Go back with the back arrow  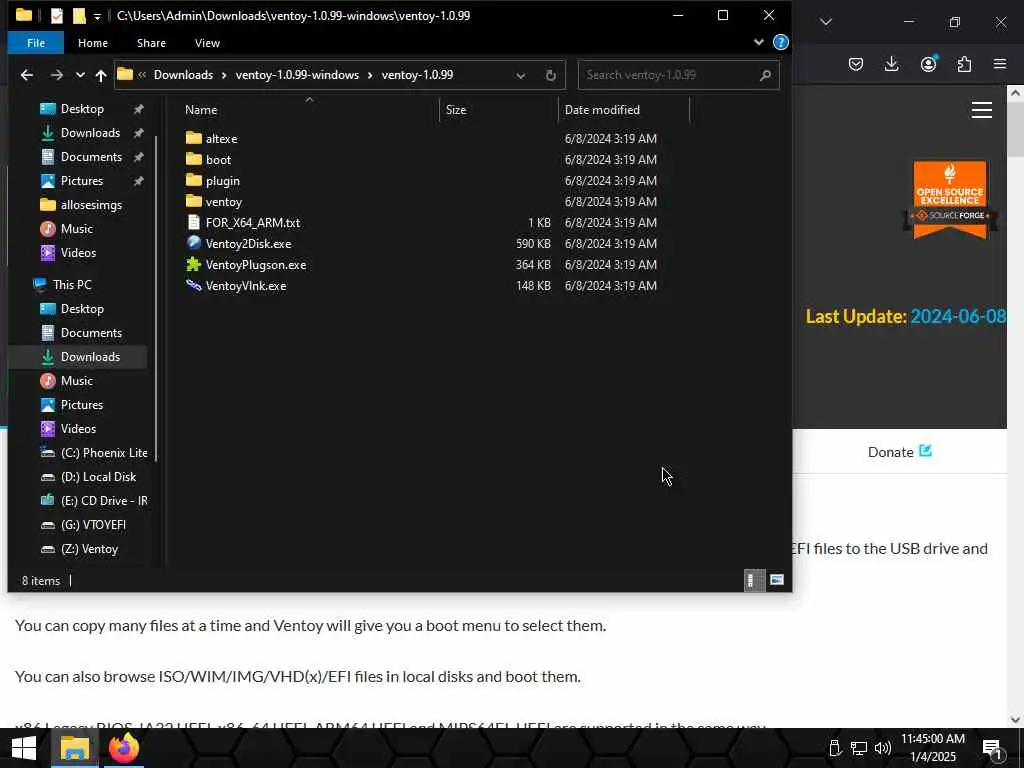(27, 75)
